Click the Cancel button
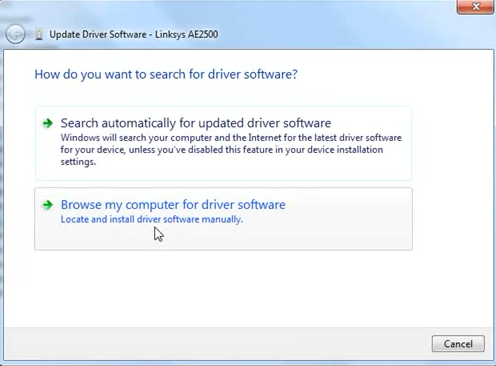This screenshot has height=366, width=496. tap(458, 344)
